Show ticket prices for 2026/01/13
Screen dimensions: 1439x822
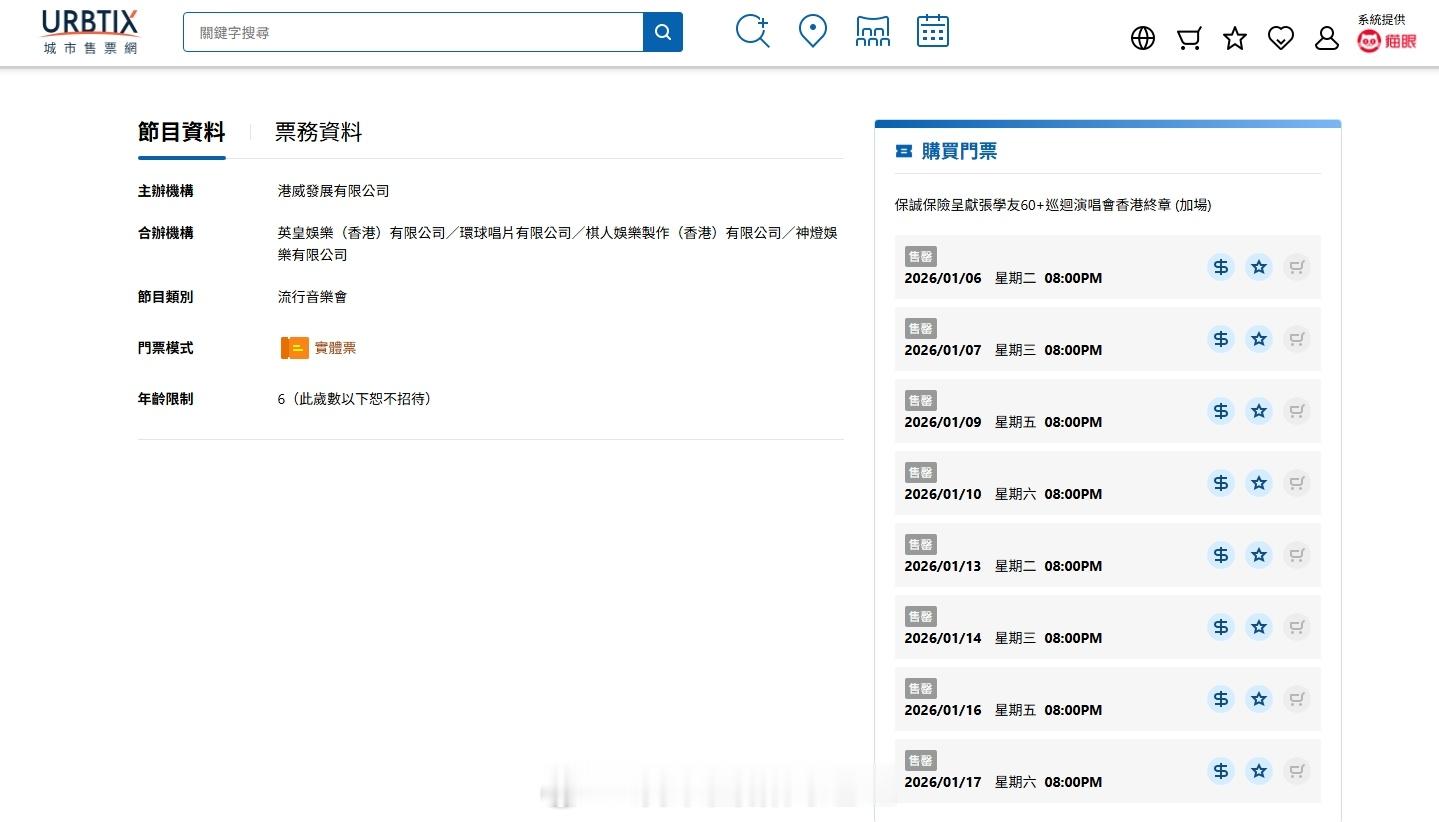[1221, 555]
